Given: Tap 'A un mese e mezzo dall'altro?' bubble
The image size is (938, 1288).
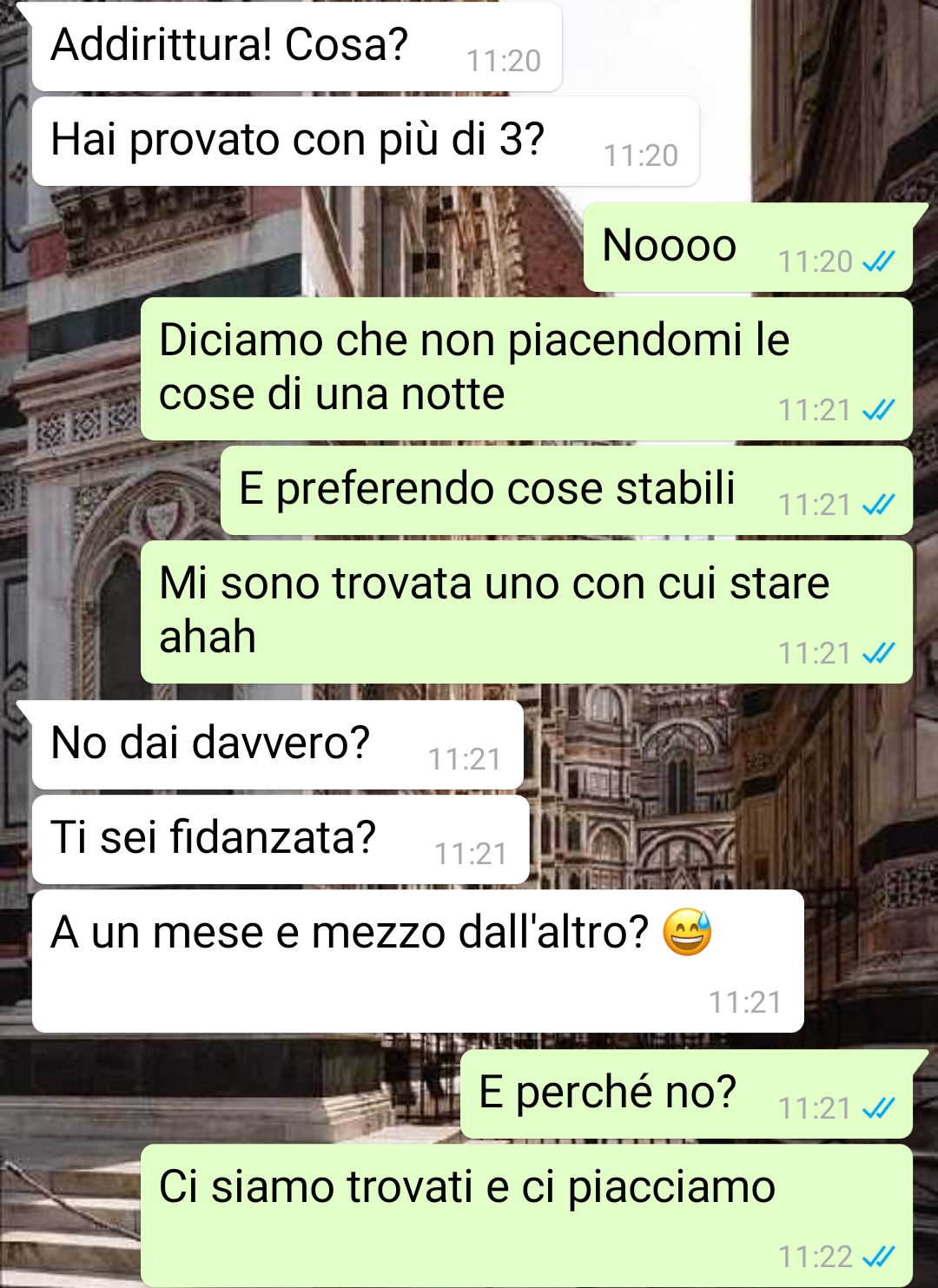Looking at the screenshot, I should [417, 961].
